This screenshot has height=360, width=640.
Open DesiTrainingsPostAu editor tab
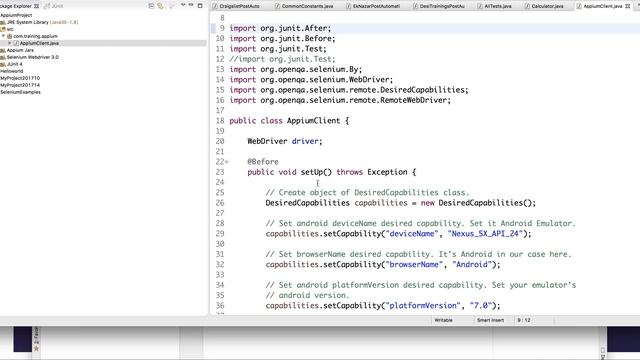click(x=439, y=6)
